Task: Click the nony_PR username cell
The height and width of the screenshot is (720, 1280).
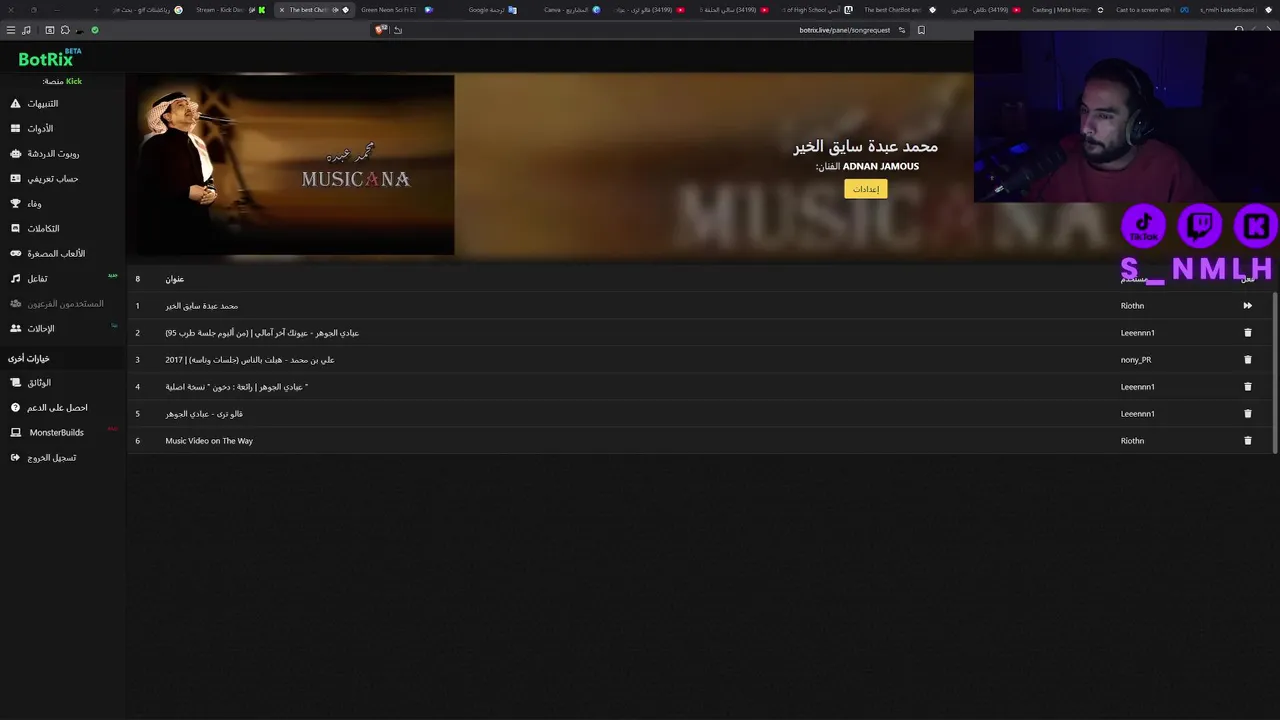Action: pos(1136,360)
